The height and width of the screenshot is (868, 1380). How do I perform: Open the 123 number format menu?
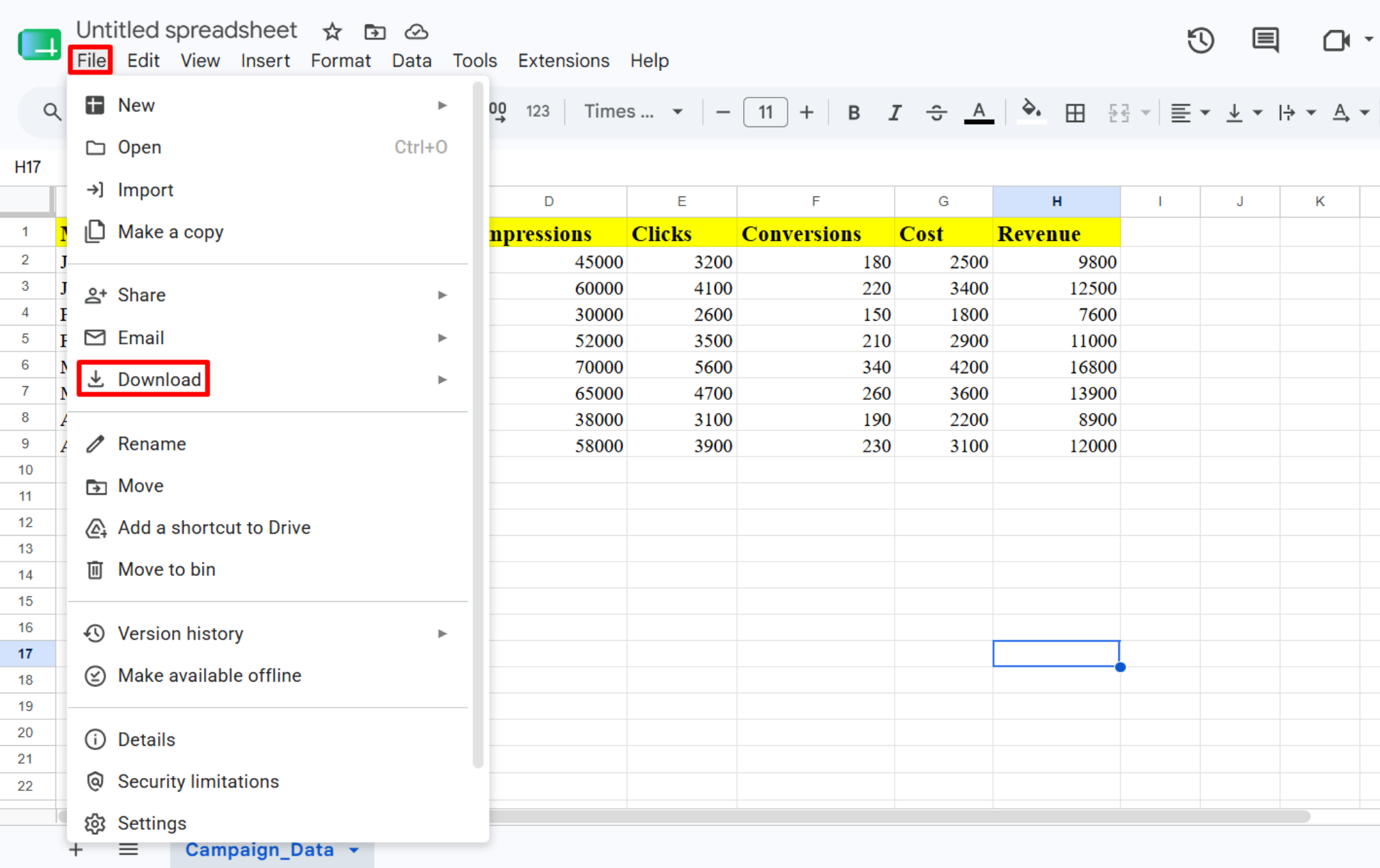point(538,111)
